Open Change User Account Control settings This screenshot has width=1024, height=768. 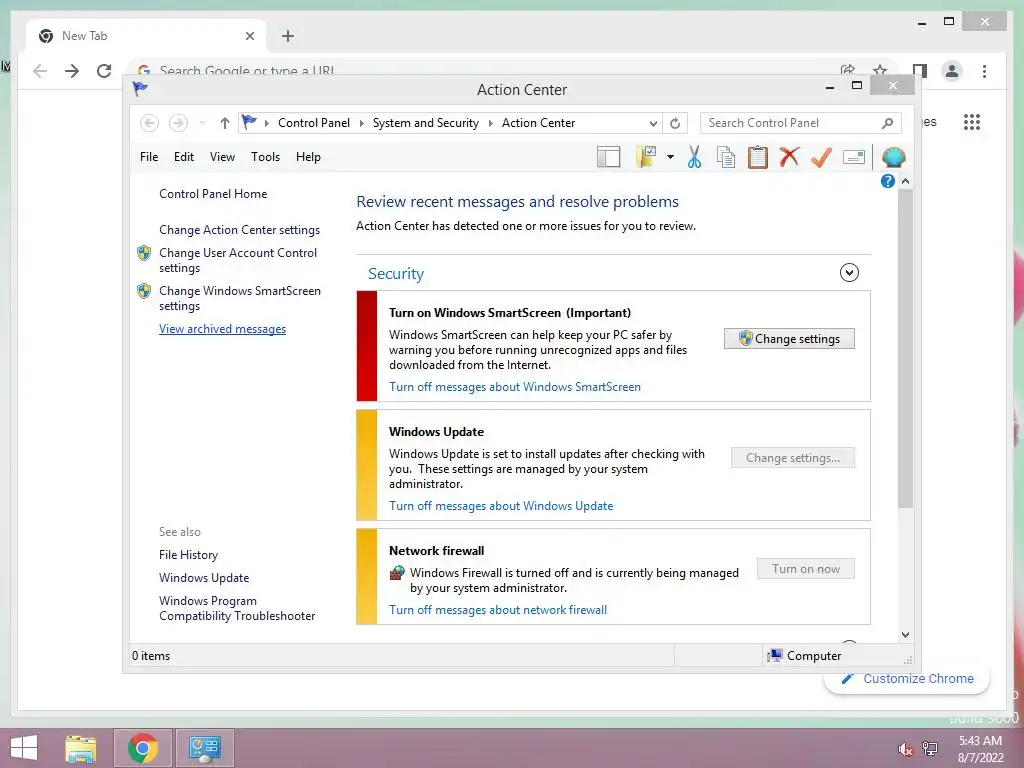coord(238,260)
